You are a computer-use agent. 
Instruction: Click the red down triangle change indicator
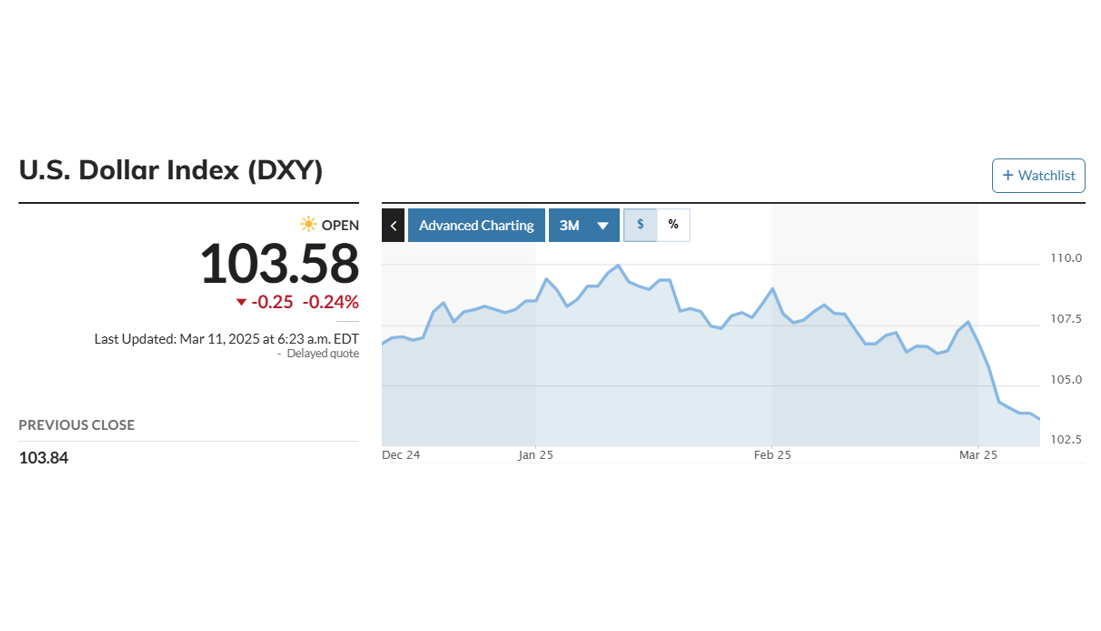pos(241,302)
